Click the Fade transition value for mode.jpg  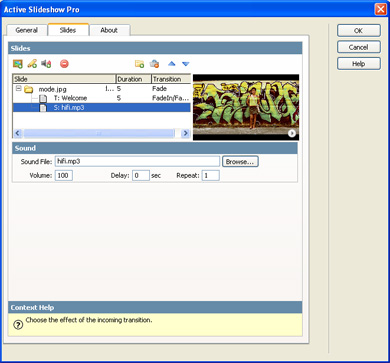pyautogui.click(x=159, y=89)
